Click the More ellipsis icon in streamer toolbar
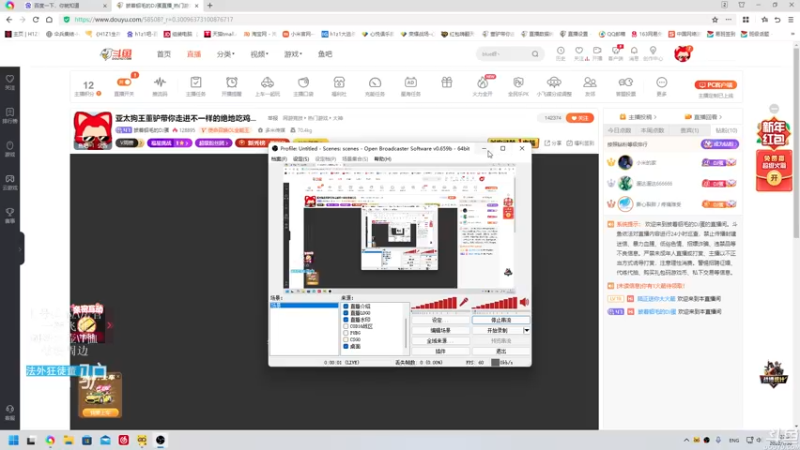The image size is (800, 450). click(x=661, y=82)
